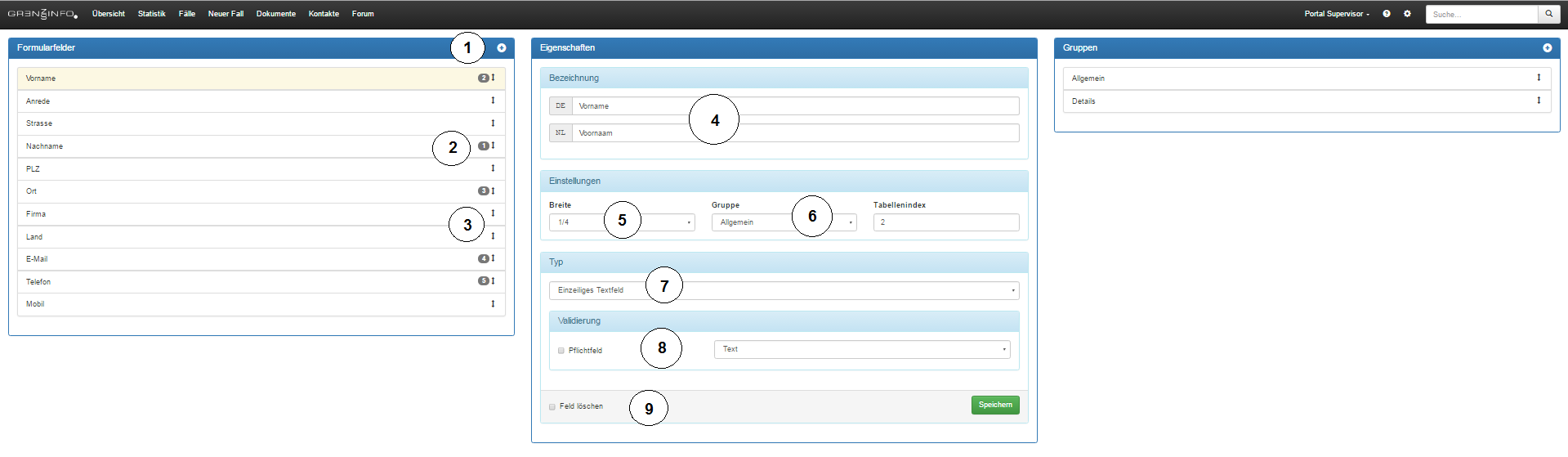Tick the Feld löschen checkbox

[x=552, y=407]
